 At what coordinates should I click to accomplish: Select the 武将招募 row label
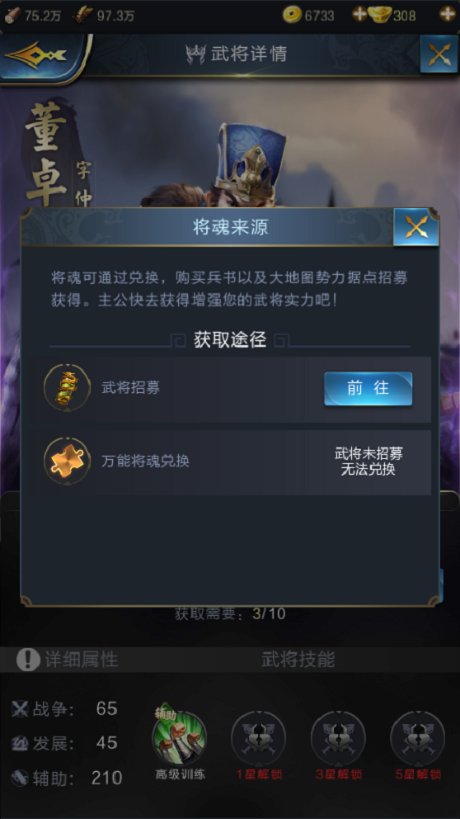click(x=131, y=388)
